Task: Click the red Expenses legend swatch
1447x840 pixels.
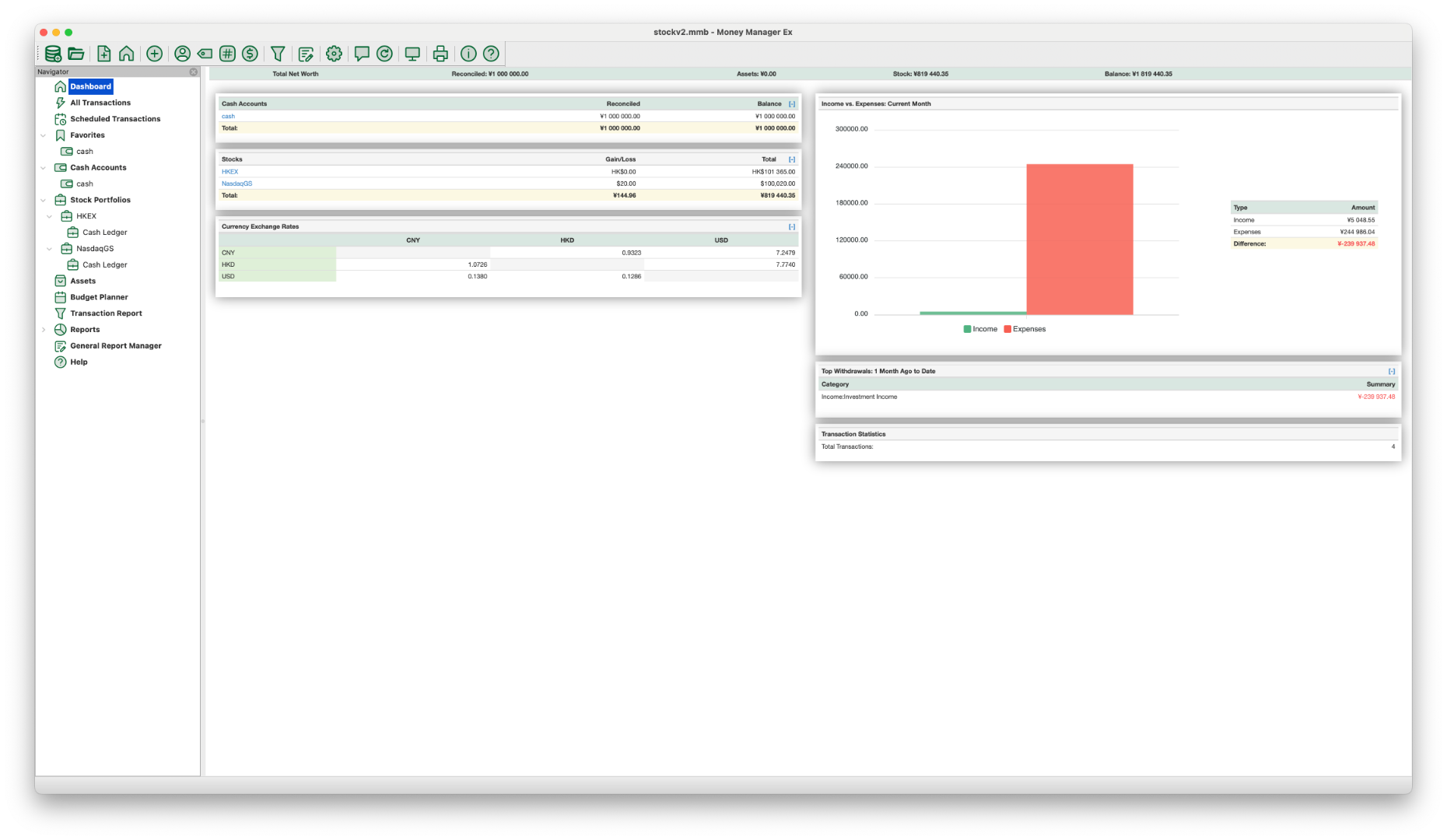Action: click(1007, 329)
